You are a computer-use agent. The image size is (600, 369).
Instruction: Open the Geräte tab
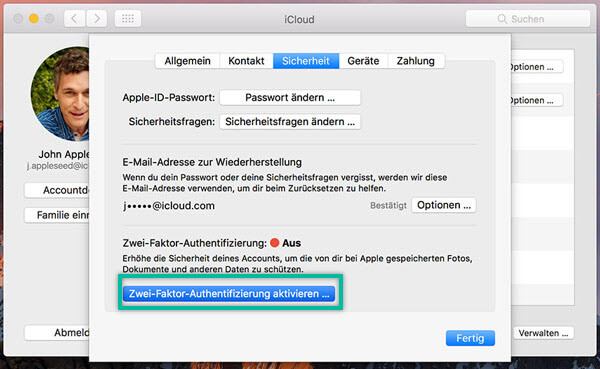363,61
